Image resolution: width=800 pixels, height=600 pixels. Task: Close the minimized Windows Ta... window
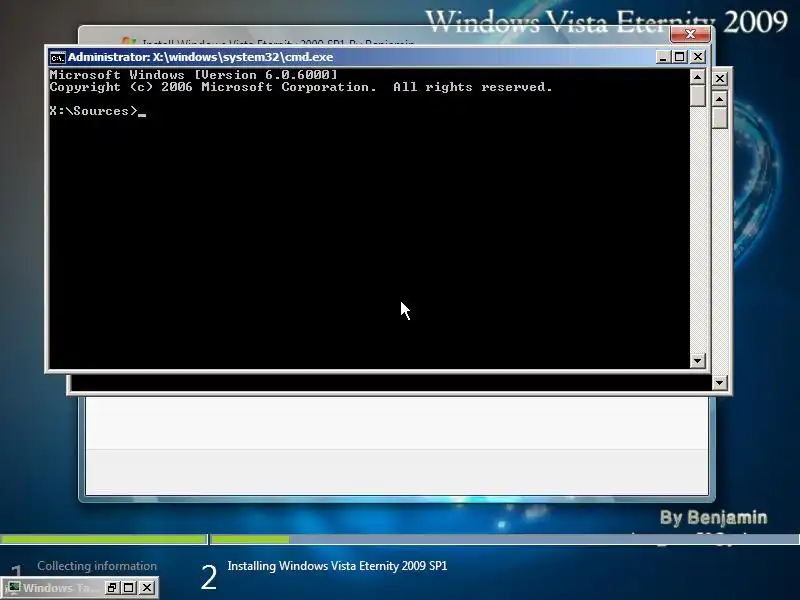click(147, 588)
